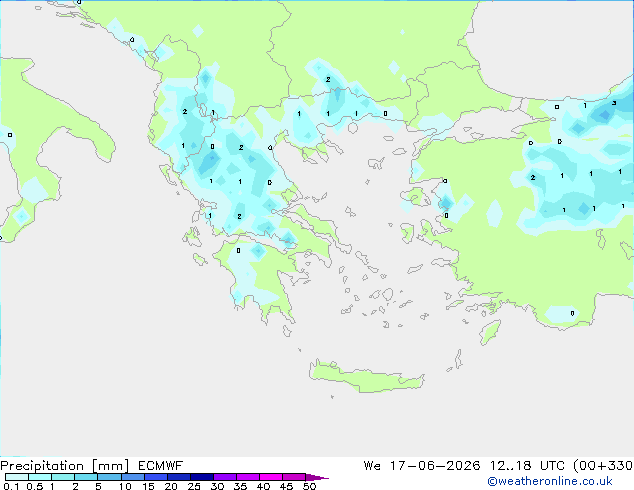Click the island of Crete on the map
Viewport: 634px width, 490px height.
tap(366, 377)
